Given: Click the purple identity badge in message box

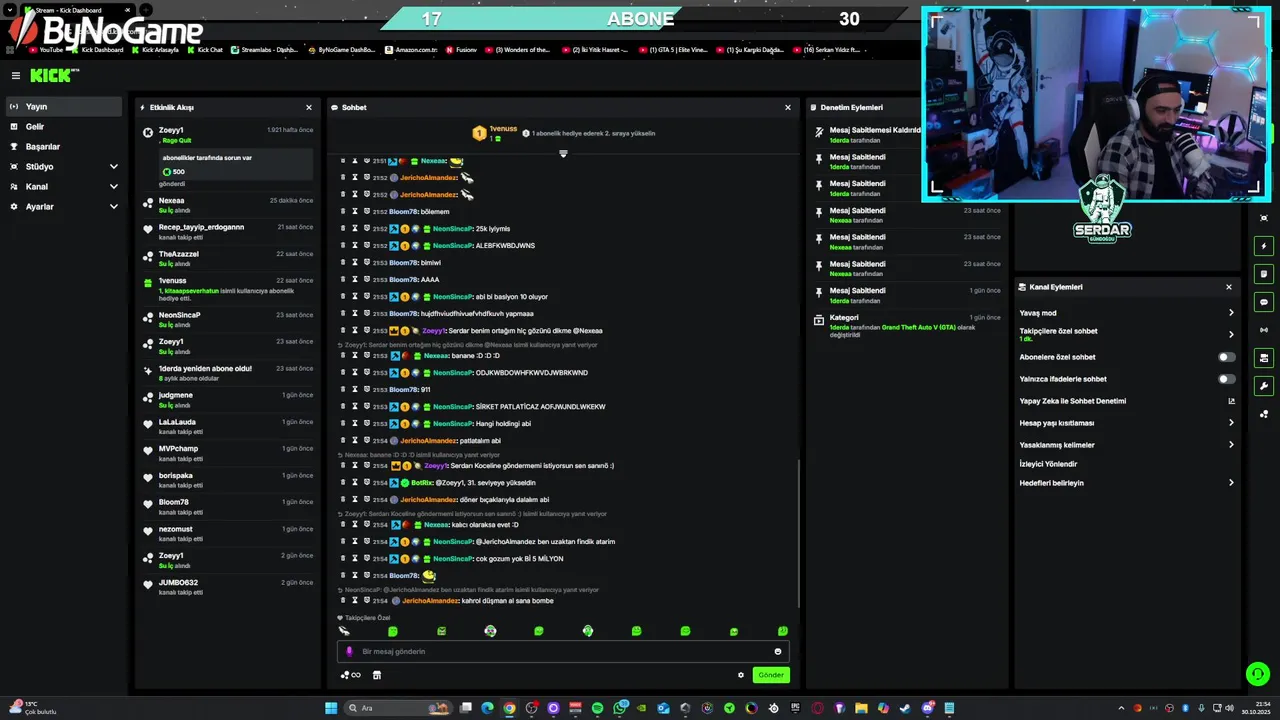Looking at the screenshot, I should tap(349, 652).
